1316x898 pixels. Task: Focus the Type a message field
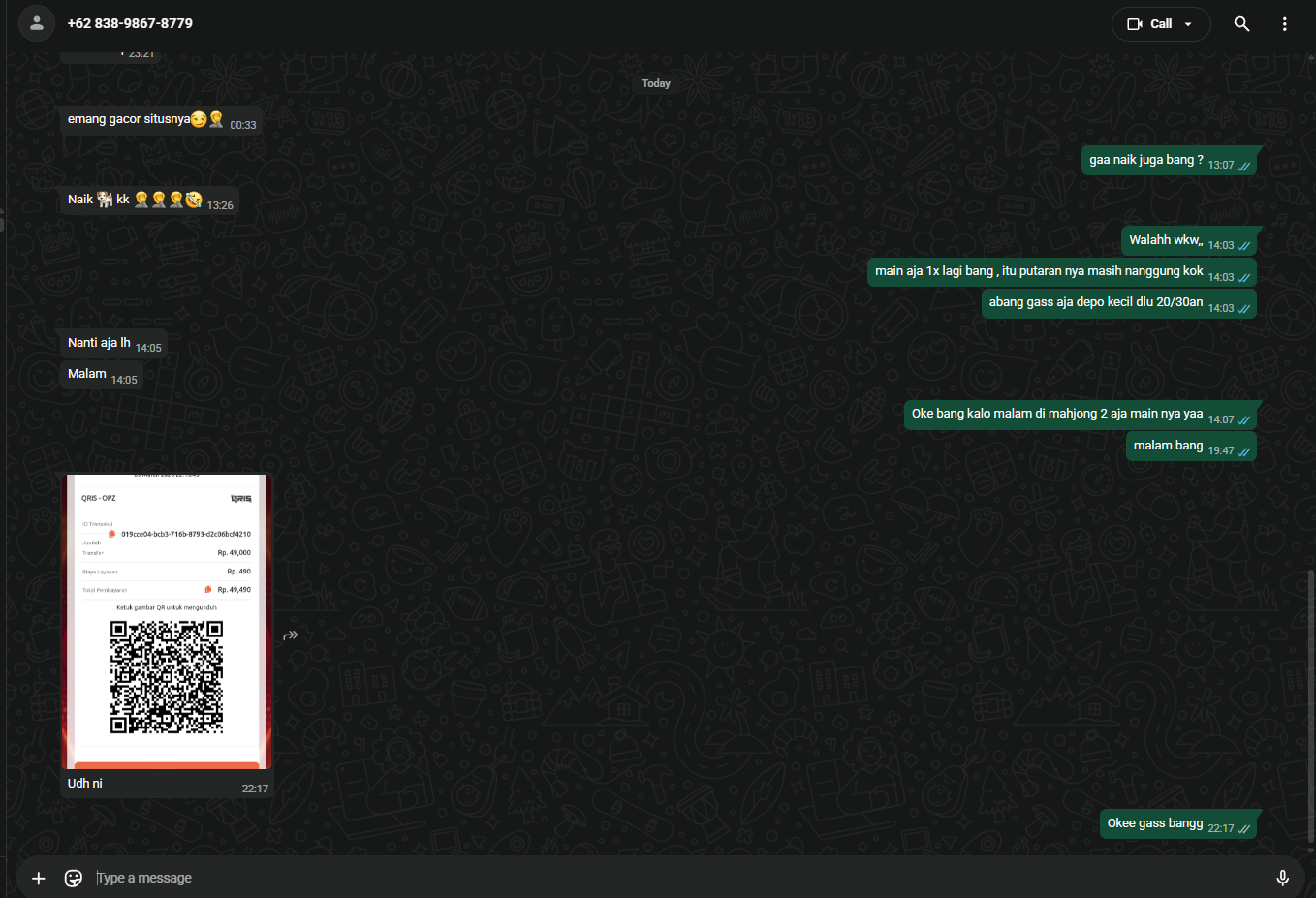coord(678,878)
